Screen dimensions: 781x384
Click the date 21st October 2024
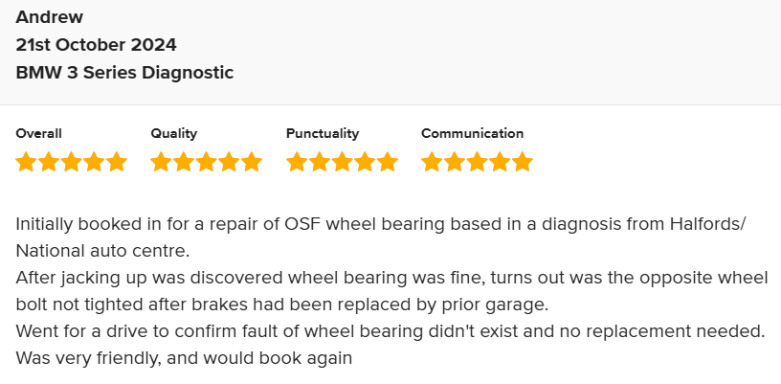96,45
